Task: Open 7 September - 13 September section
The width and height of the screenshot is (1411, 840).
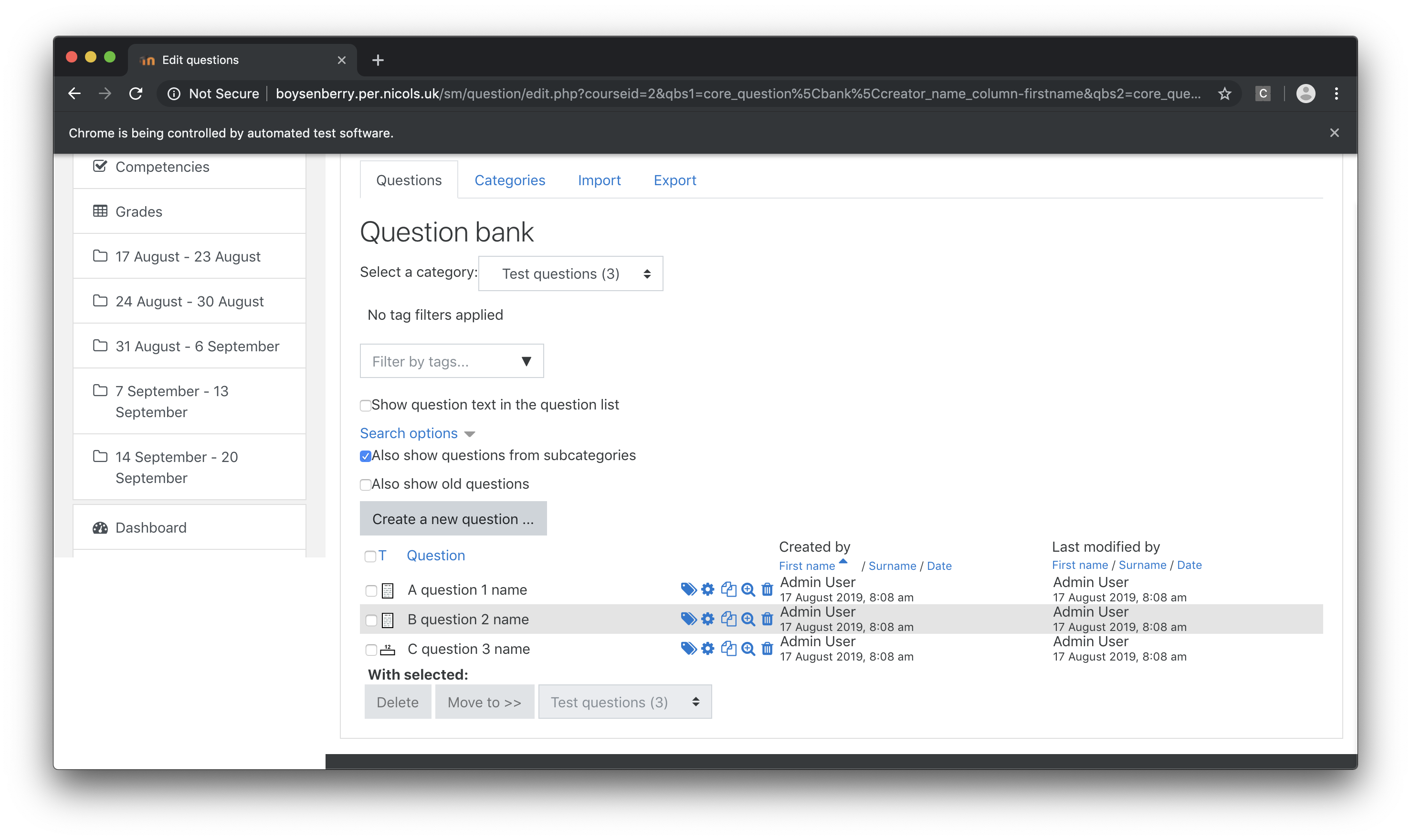Action: point(190,401)
